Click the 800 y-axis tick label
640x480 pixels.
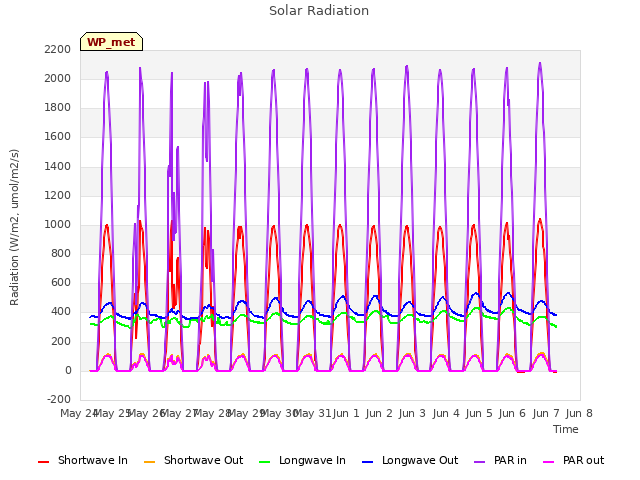coord(61,253)
